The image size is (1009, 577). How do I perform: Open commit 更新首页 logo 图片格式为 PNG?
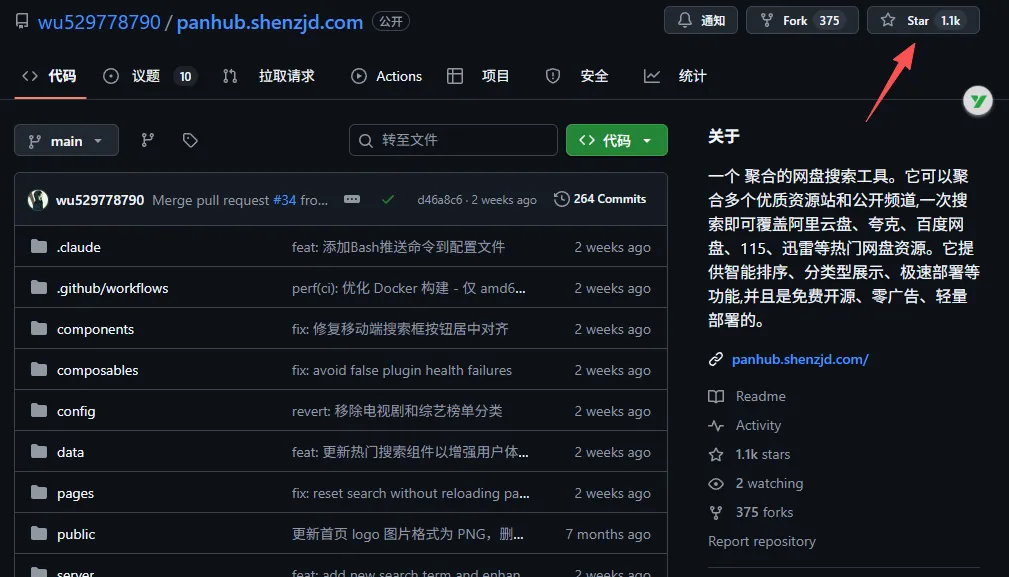pyautogui.click(x=407, y=535)
